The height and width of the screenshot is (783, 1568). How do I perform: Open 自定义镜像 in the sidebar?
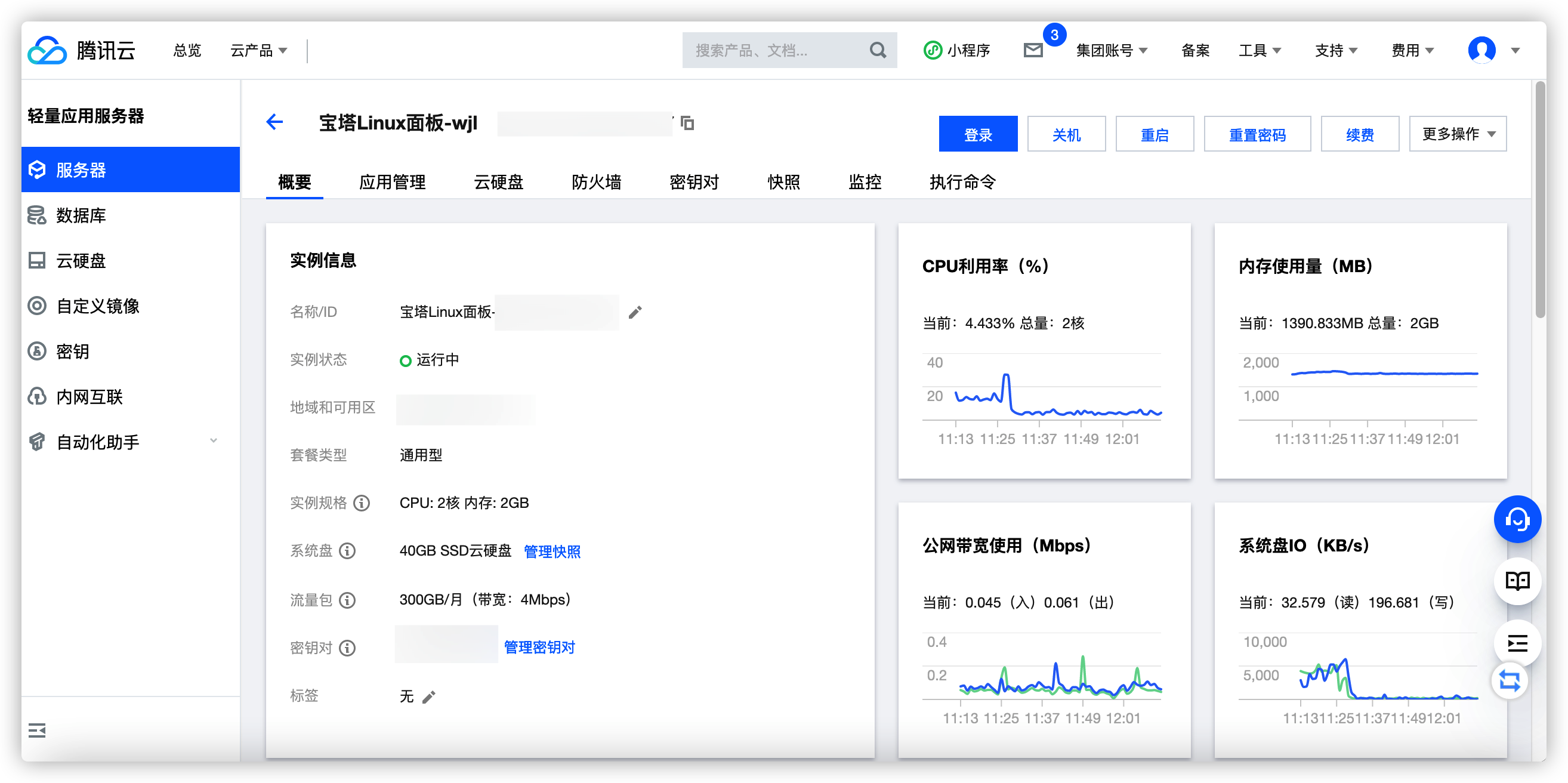(130, 306)
